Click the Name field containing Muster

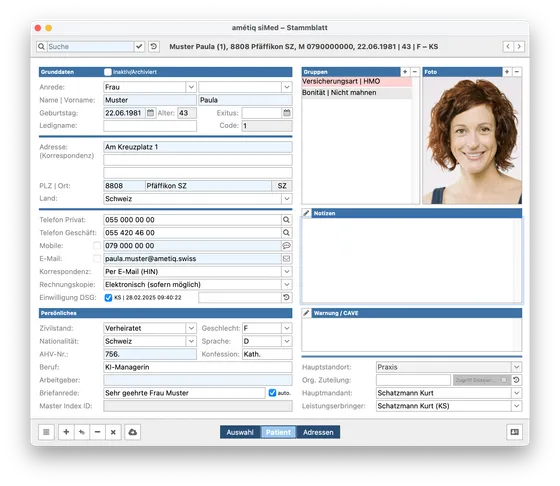[150, 100]
